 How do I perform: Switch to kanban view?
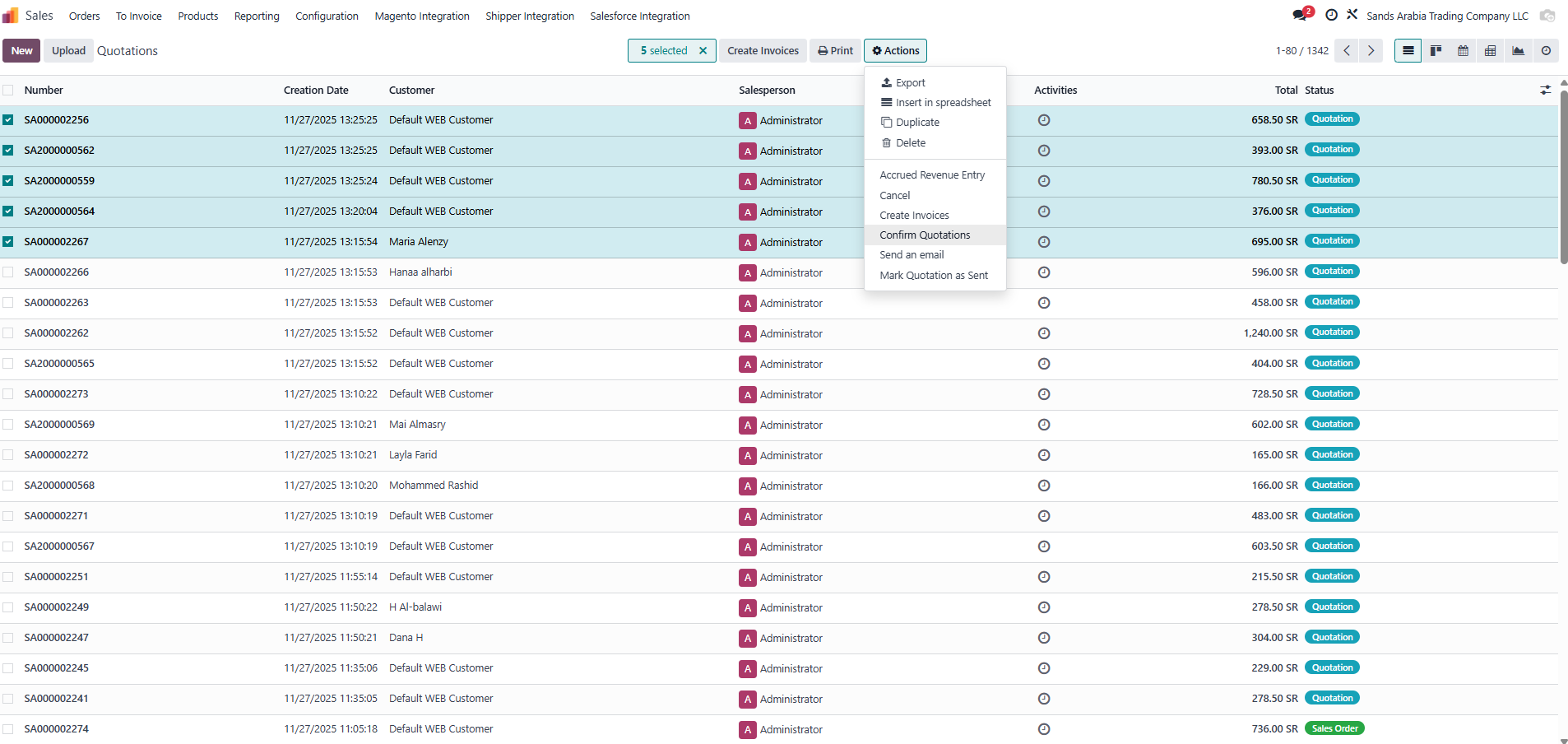point(1436,51)
